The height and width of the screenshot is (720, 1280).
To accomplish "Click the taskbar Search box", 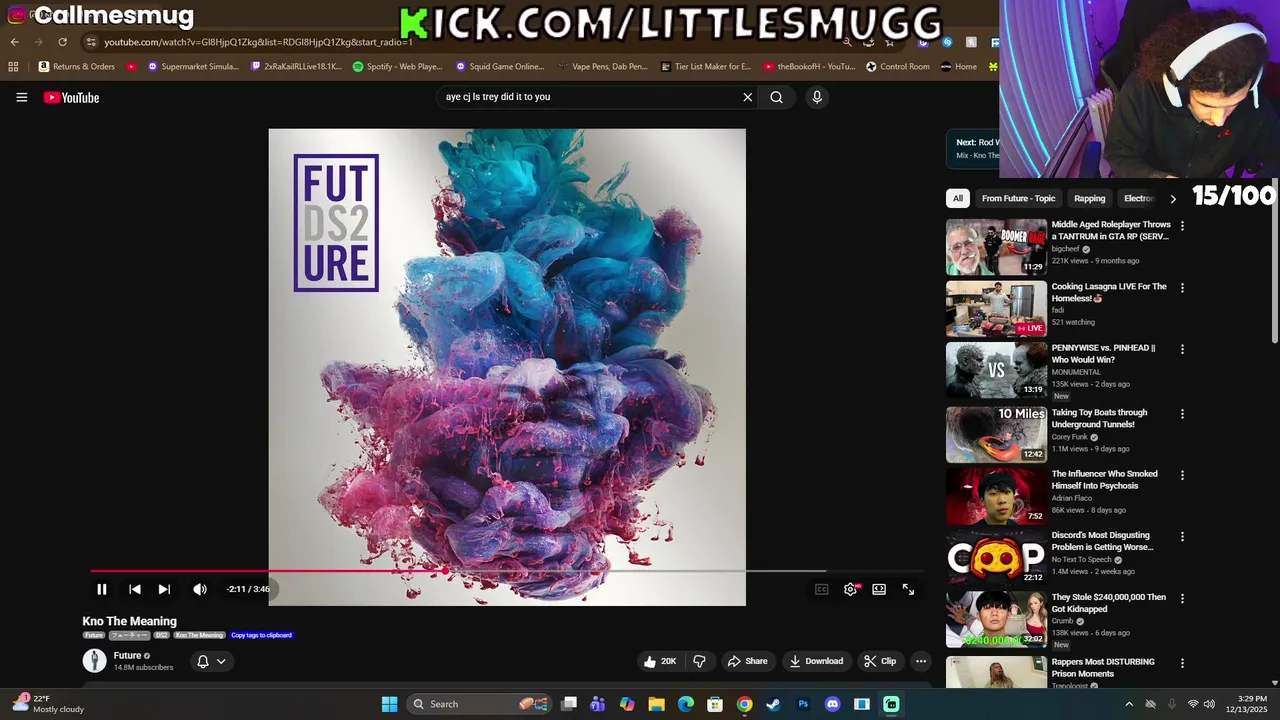I will click(x=480, y=704).
